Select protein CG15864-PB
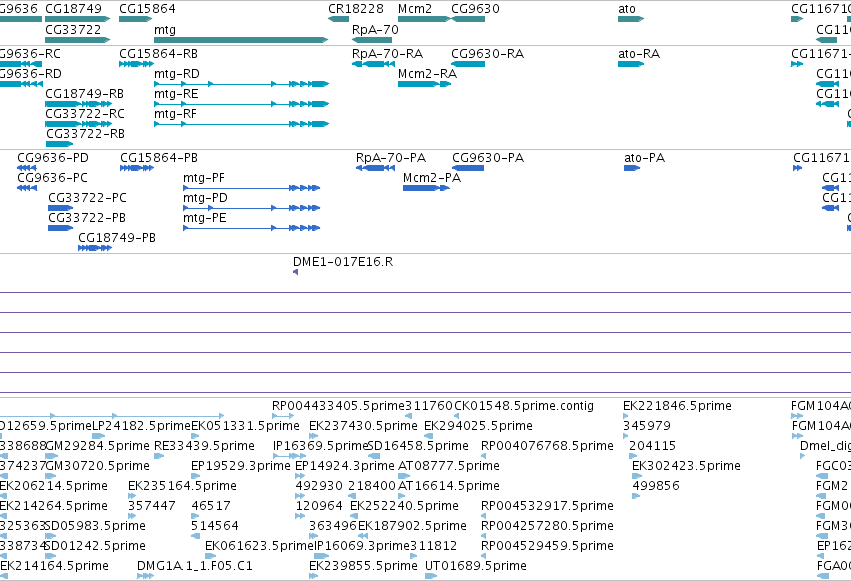This screenshot has width=851, height=581. click(137, 168)
